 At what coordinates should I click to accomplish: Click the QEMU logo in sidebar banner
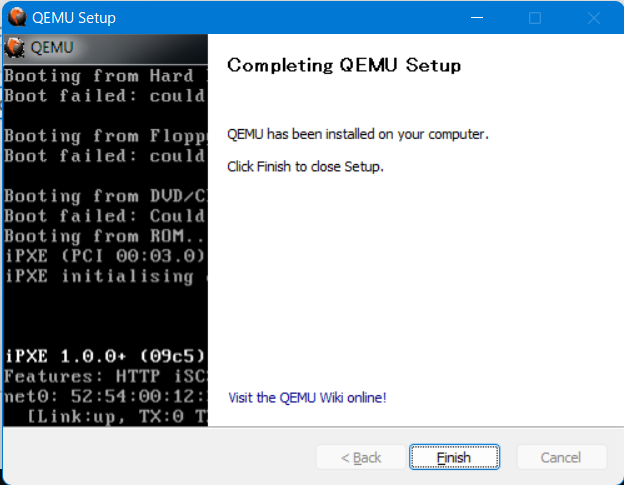[x=15, y=47]
